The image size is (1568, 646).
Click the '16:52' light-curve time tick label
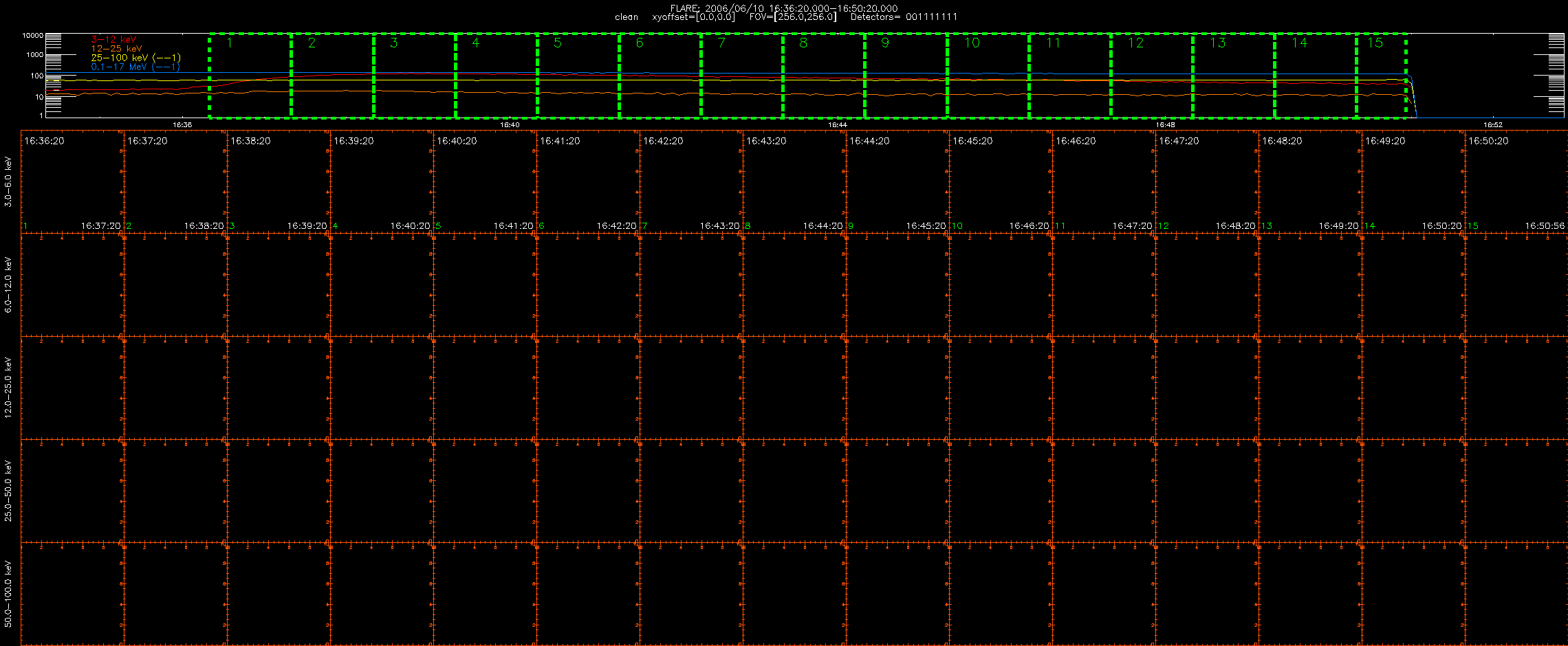1492,125
